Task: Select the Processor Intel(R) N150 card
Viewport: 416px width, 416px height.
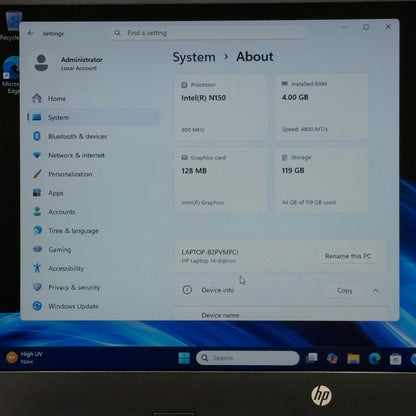Action: pyautogui.click(x=221, y=107)
